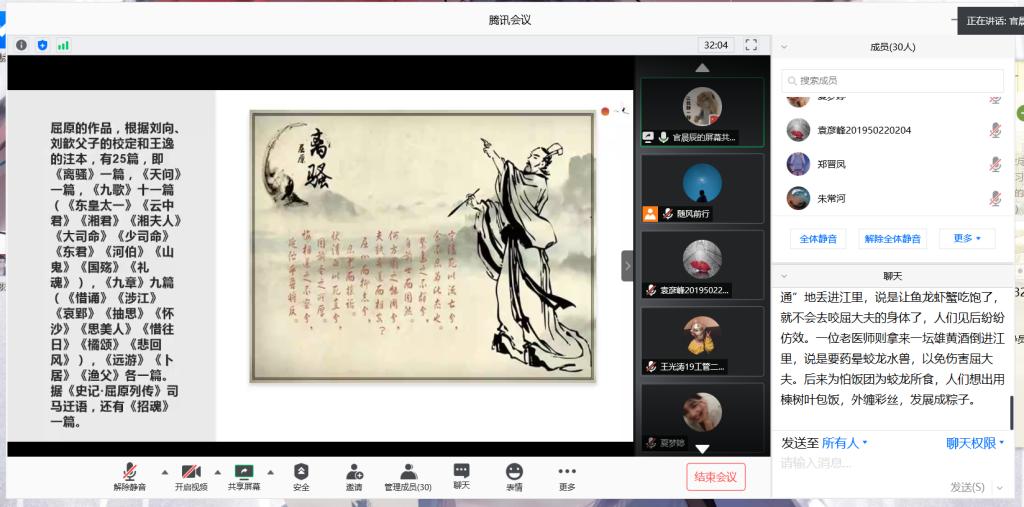Click the muted mic icon on 随风前行 tile
The width and height of the screenshot is (1024, 507).
pos(667,214)
